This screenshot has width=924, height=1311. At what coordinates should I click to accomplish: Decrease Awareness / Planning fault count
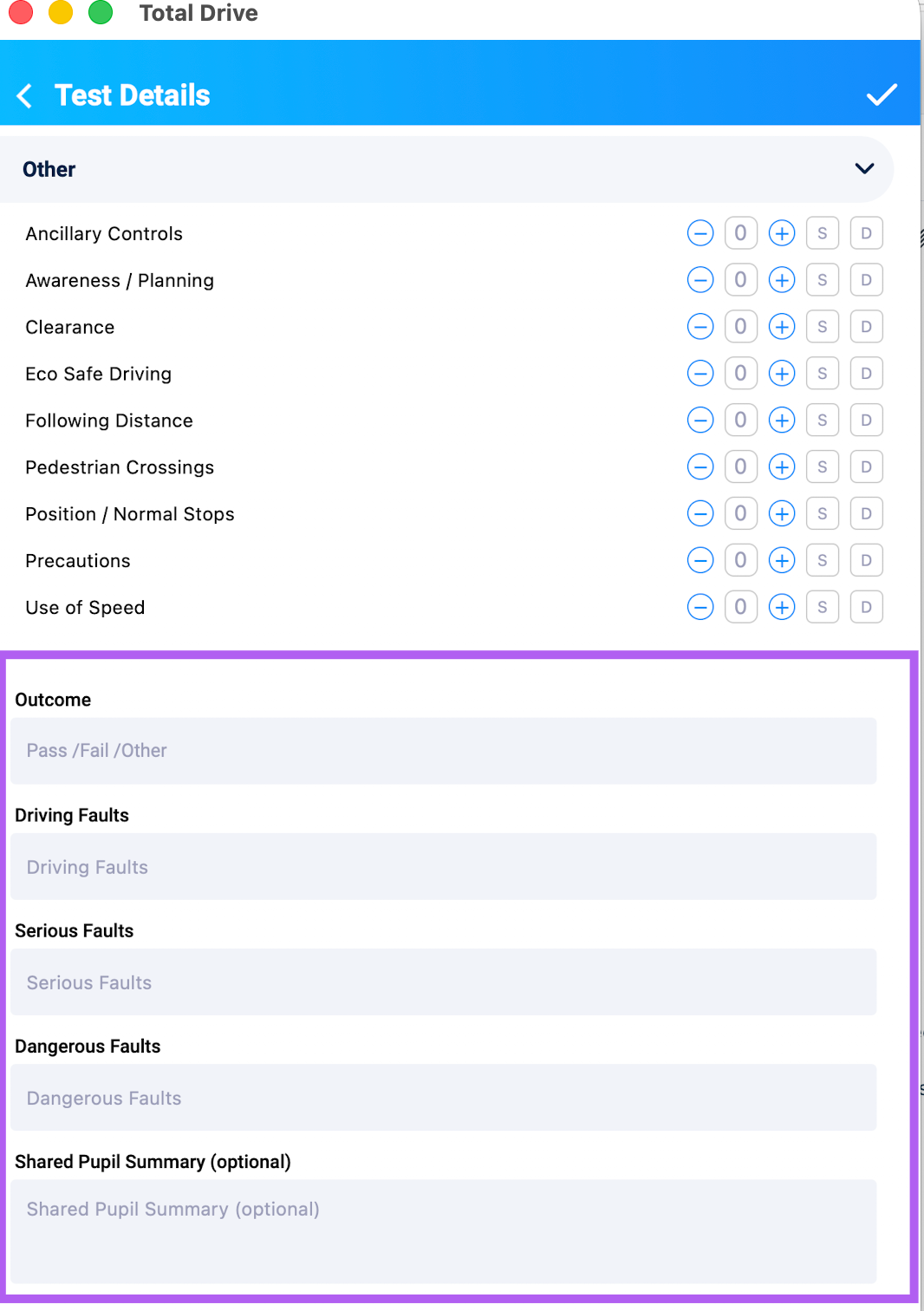pyautogui.click(x=700, y=280)
